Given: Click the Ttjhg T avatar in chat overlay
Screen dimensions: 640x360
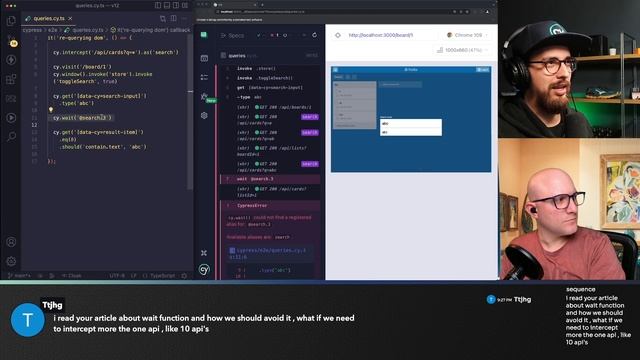Looking at the screenshot, I should pyautogui.click(x=27, y=320).
